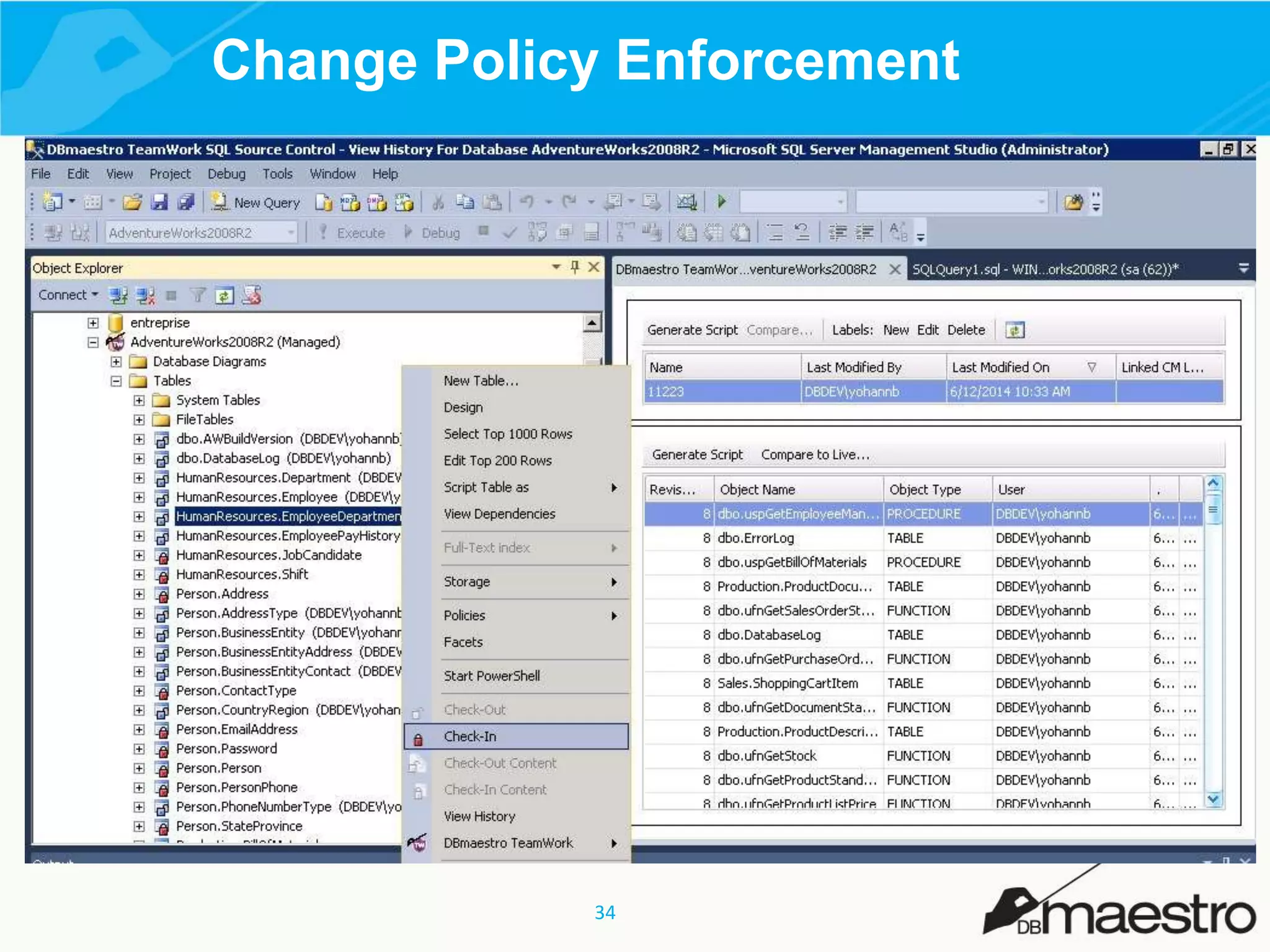Click the Comment selected lines icon

pos(774,233)
